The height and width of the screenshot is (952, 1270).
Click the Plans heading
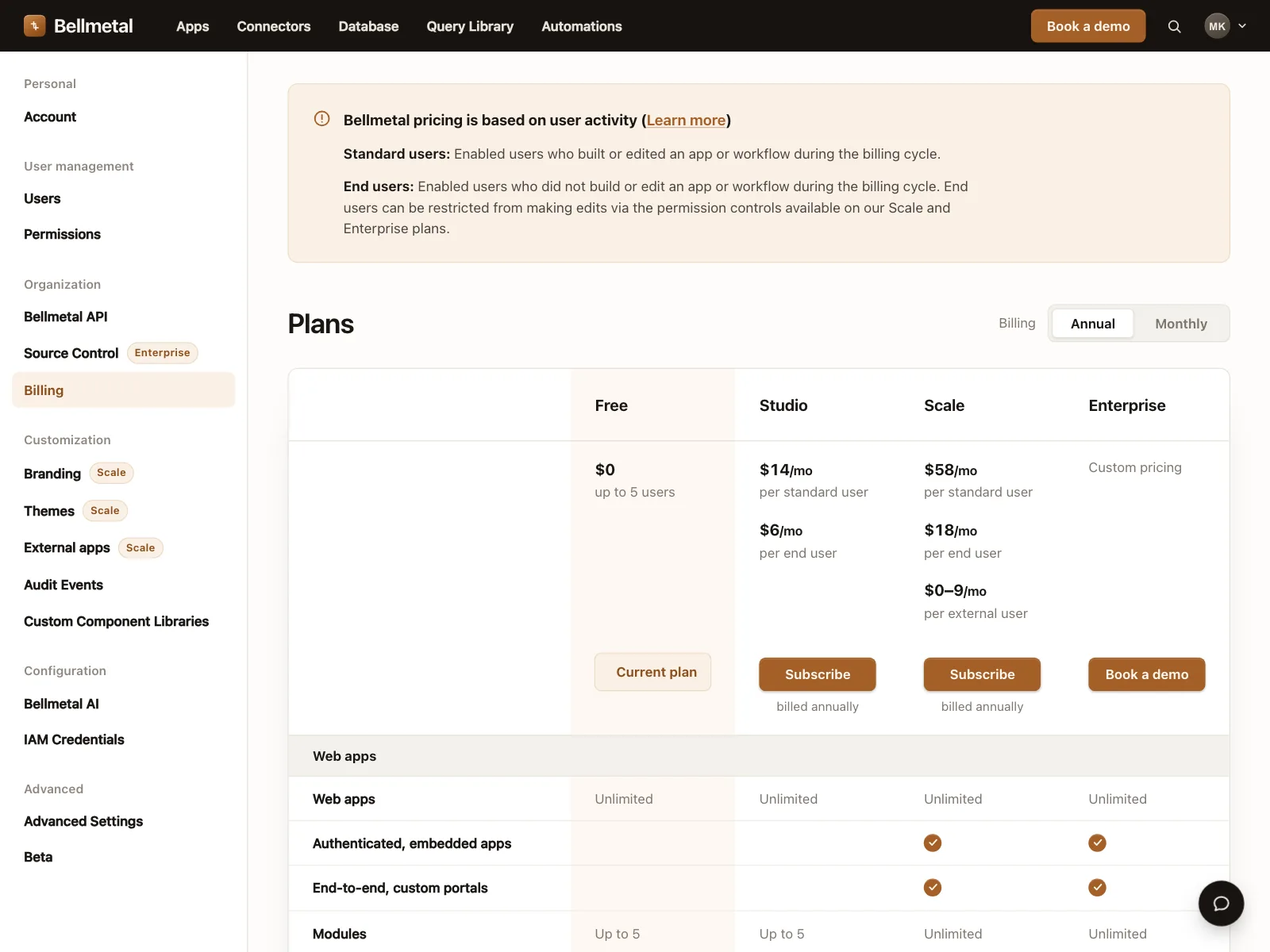point(321,324)
